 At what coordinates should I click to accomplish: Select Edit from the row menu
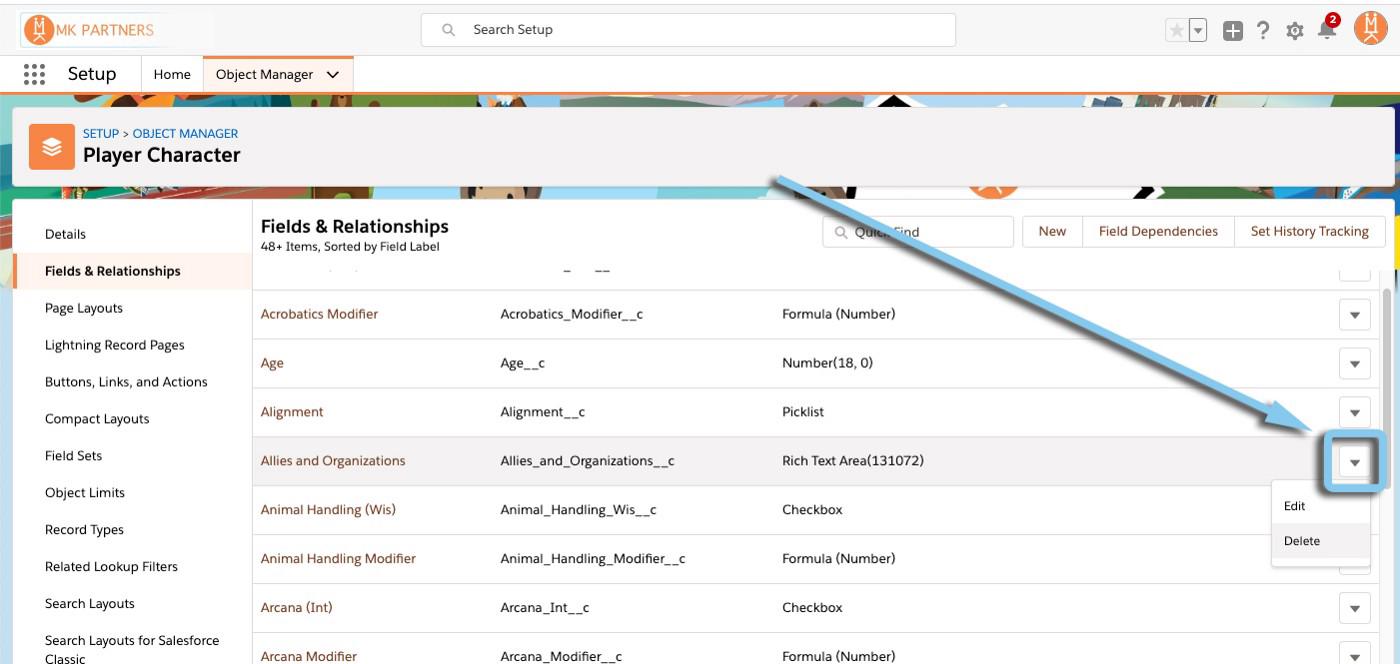1295,506
